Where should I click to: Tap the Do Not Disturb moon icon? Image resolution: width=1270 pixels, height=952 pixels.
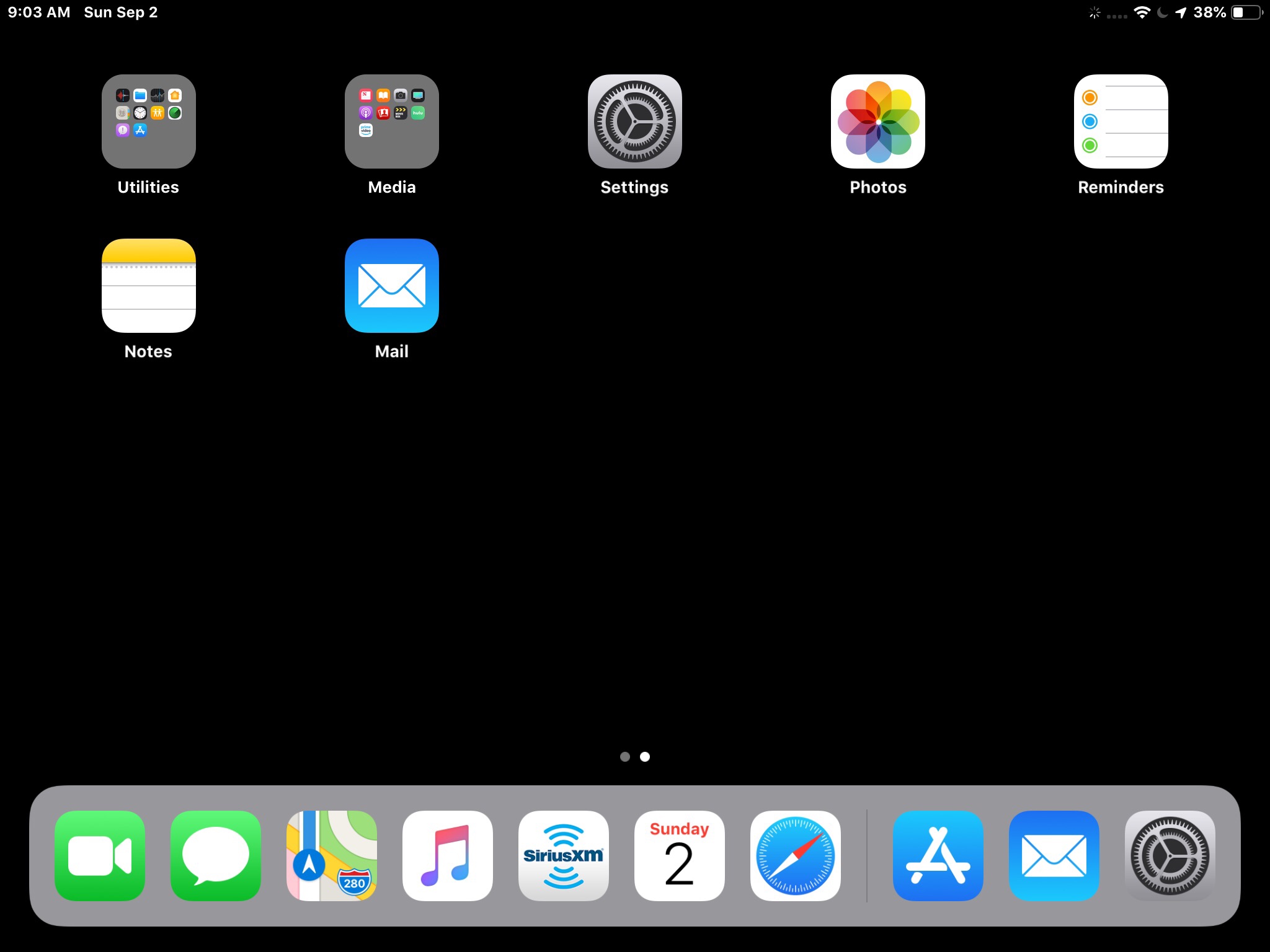point(1163,12)
